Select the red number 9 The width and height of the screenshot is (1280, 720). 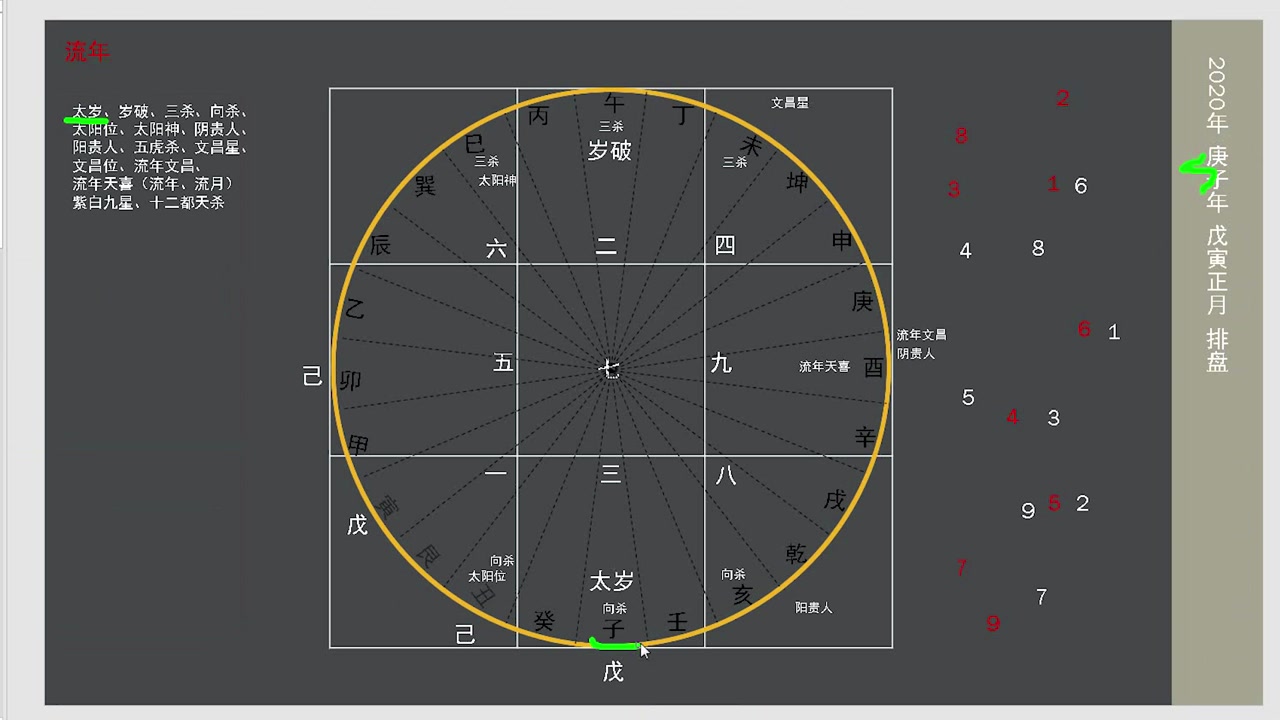[x=993, y=623]
